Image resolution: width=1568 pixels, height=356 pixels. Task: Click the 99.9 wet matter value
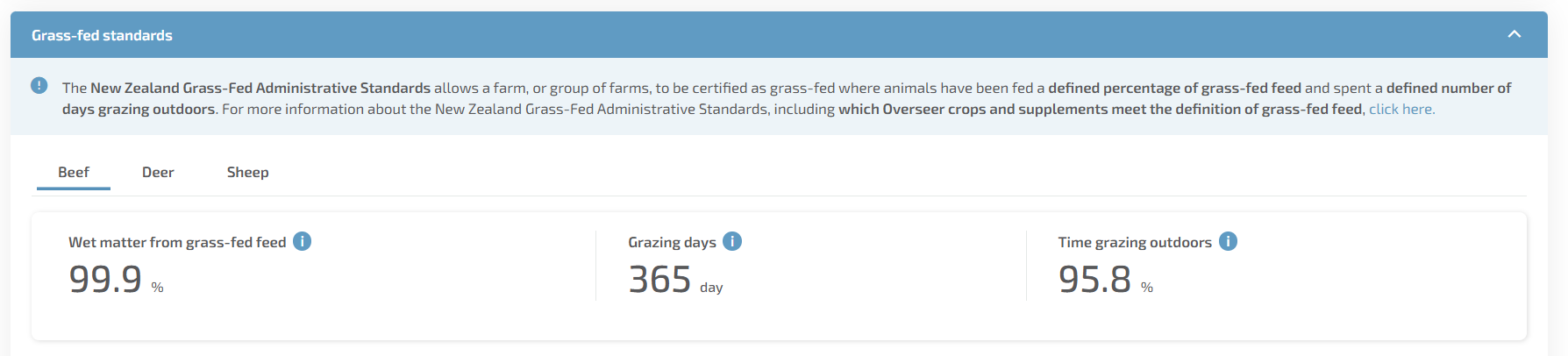click(x=105, y=280)
